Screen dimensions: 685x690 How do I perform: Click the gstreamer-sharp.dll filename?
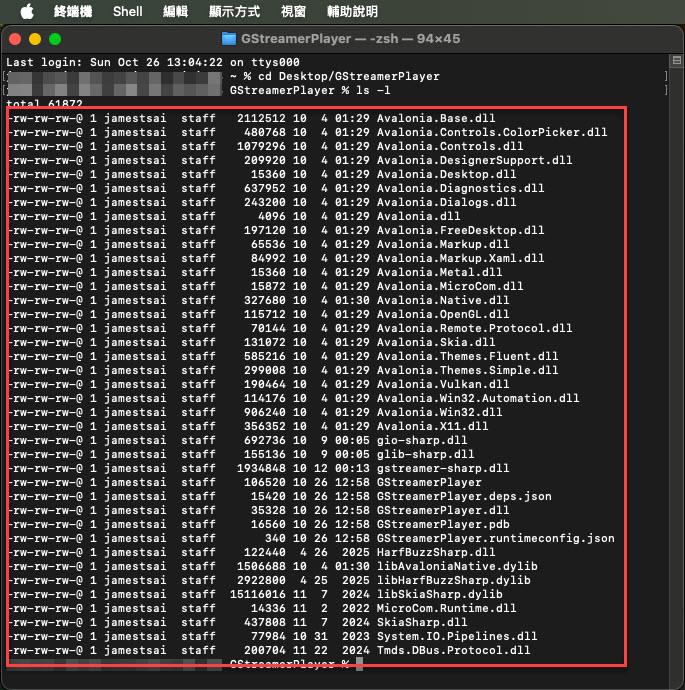point(443,468)
